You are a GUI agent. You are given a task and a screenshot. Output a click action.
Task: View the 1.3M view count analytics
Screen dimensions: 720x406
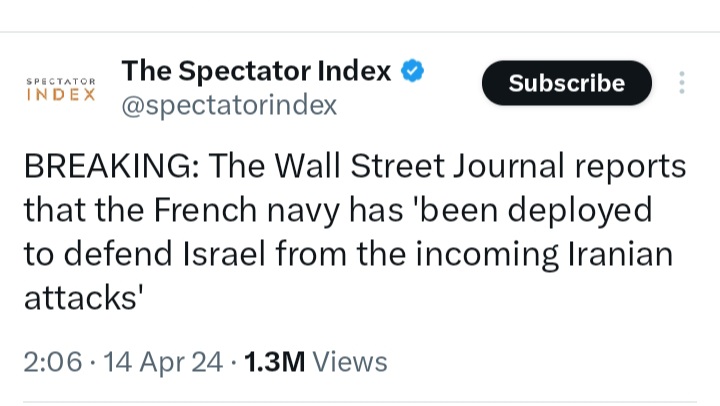point(275,361)
